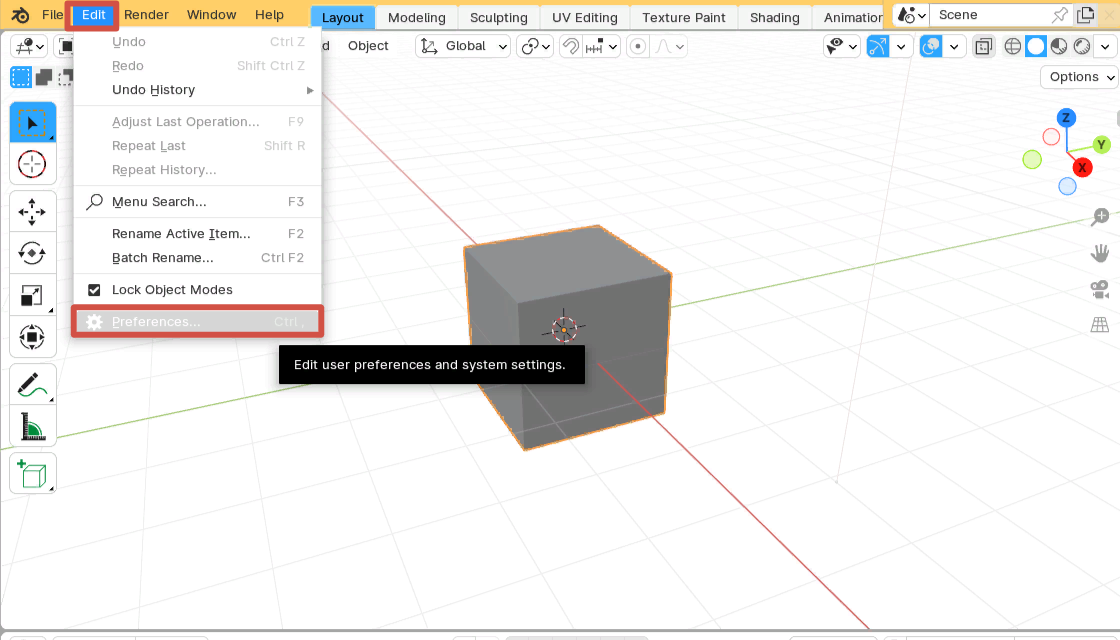This screenshot has height=640, width=1120.
Task: Toggle show overlays button
Action: point(931,46)
